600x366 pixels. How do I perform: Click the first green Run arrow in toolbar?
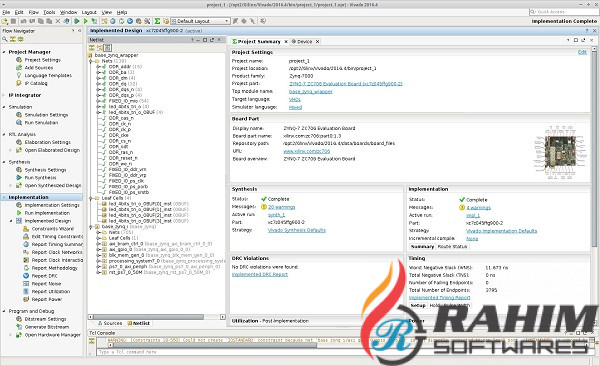[77, 21]
